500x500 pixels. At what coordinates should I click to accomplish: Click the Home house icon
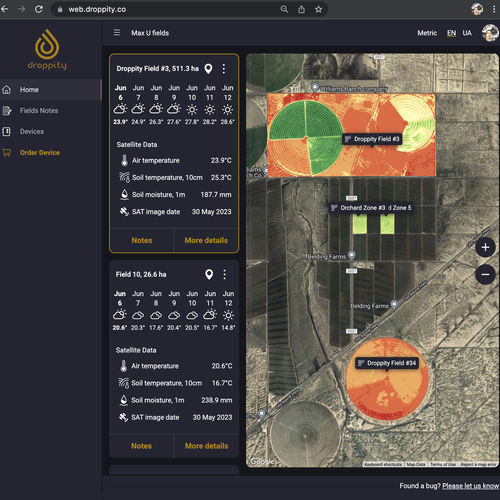coord(6,90)
